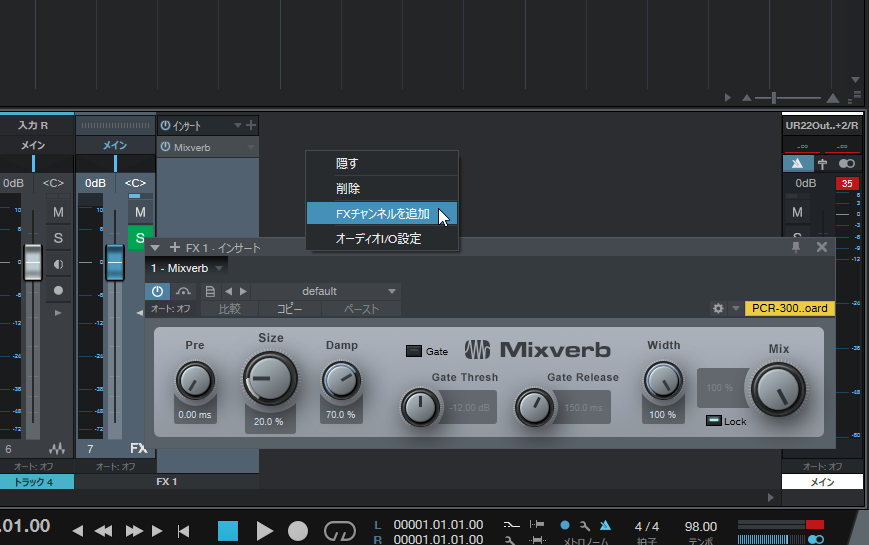The image size is (869, 545).
Task: Click the Size knob
Action: click(270, 379)
